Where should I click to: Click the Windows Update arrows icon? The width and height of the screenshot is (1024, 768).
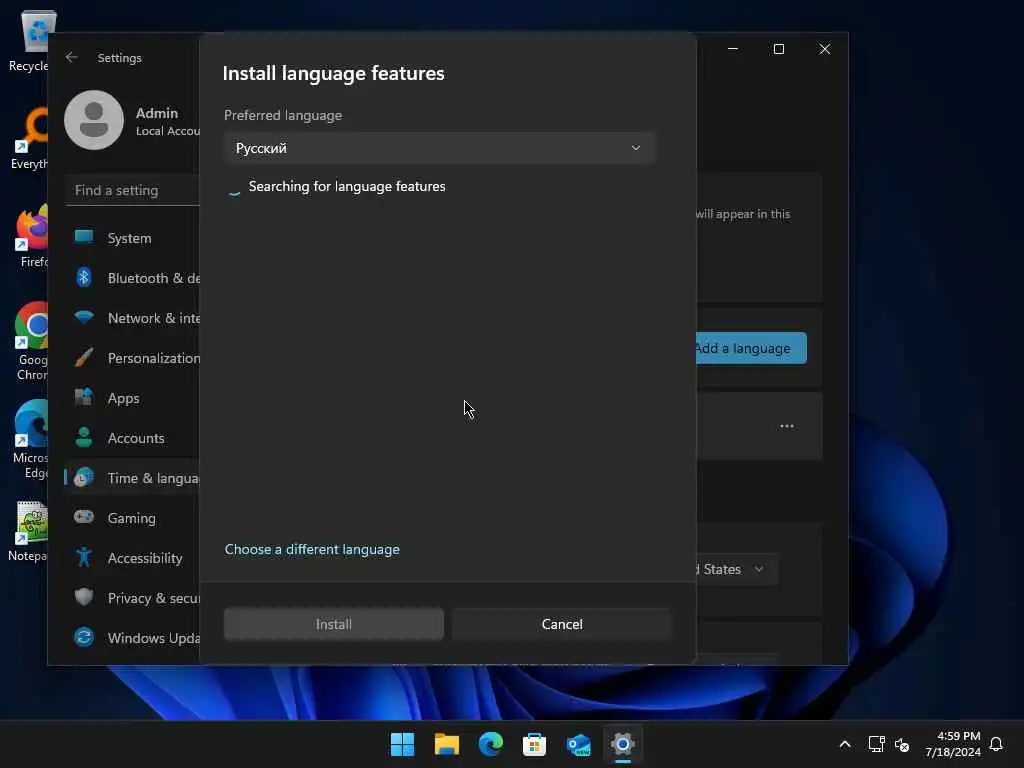click(84, 637)
